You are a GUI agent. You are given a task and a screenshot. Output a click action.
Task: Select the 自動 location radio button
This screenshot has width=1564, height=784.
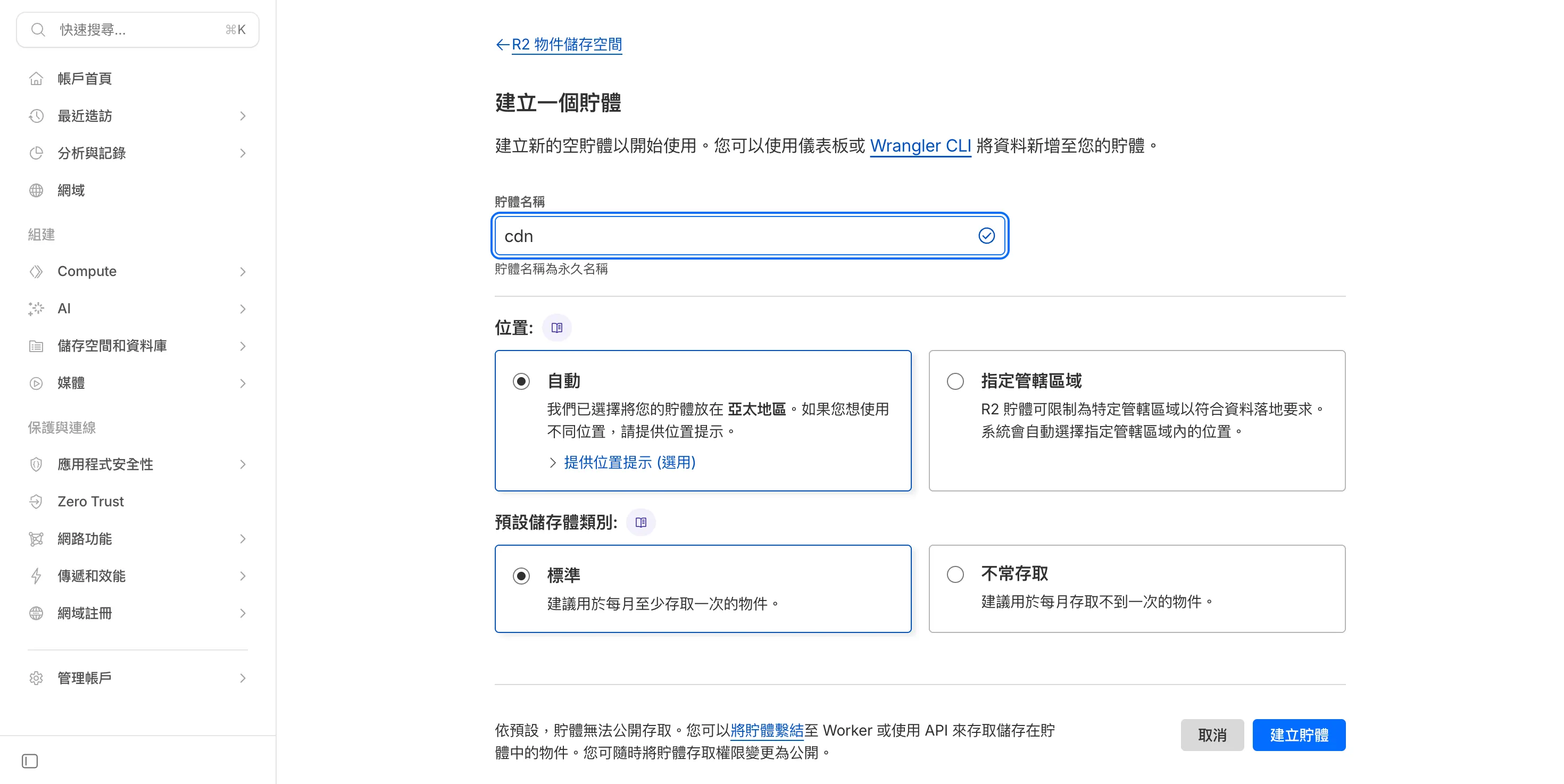click(x=521, y=381)
